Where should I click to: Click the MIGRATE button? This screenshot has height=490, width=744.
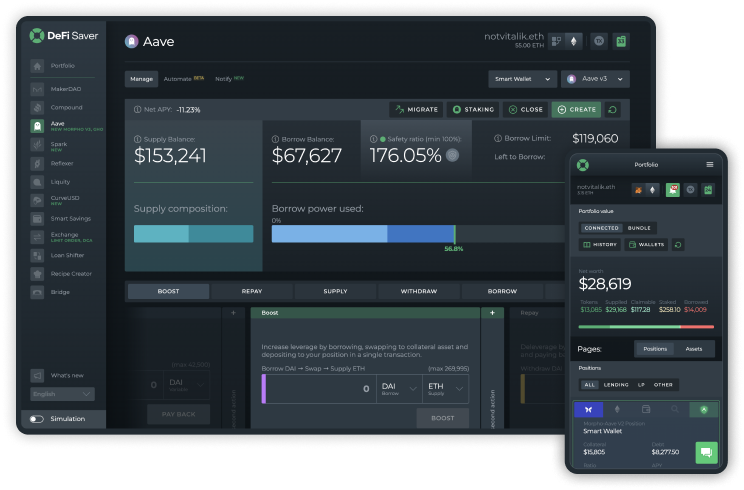pos(417,110)
